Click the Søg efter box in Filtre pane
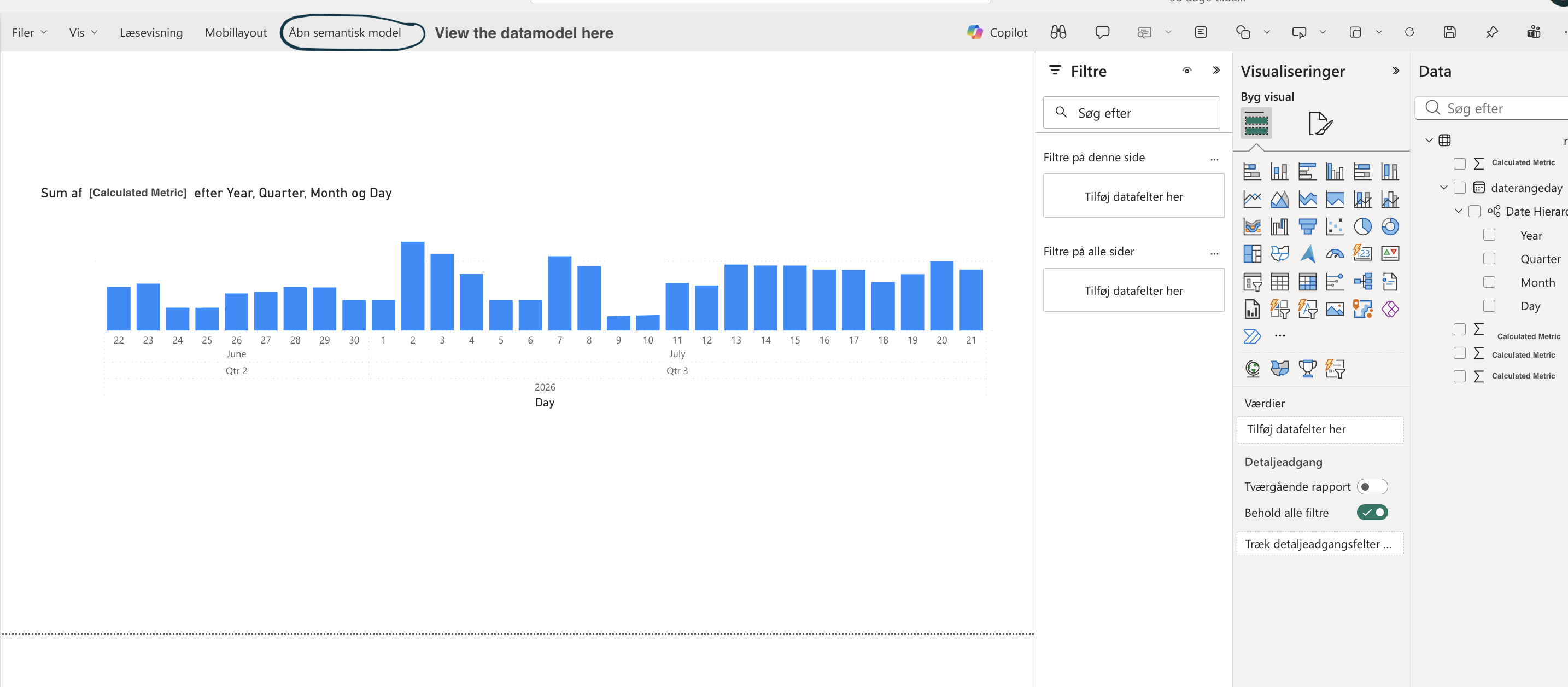The image size is (1568, 687). (x=1131, y=113)
